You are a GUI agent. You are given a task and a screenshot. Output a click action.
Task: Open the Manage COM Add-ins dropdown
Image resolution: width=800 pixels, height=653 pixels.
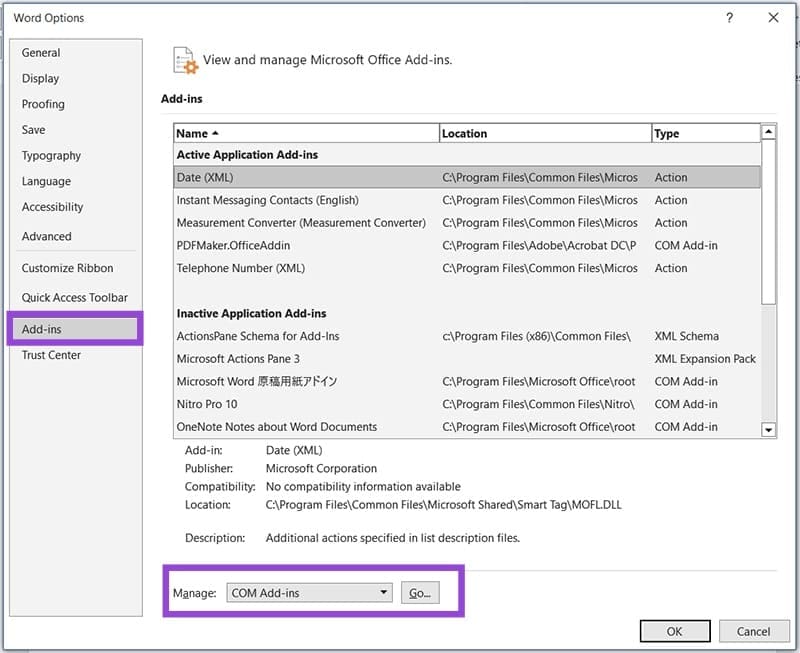(309, 593)
